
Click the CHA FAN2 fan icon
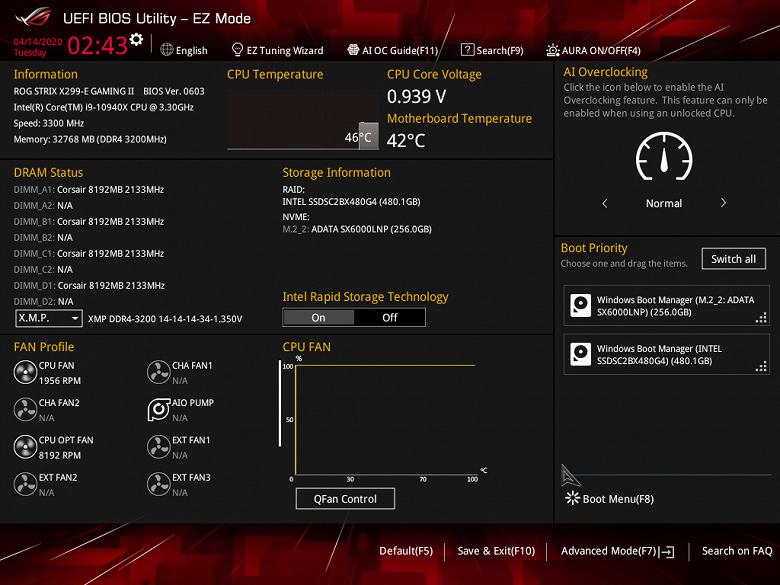[x=25, y=409]
